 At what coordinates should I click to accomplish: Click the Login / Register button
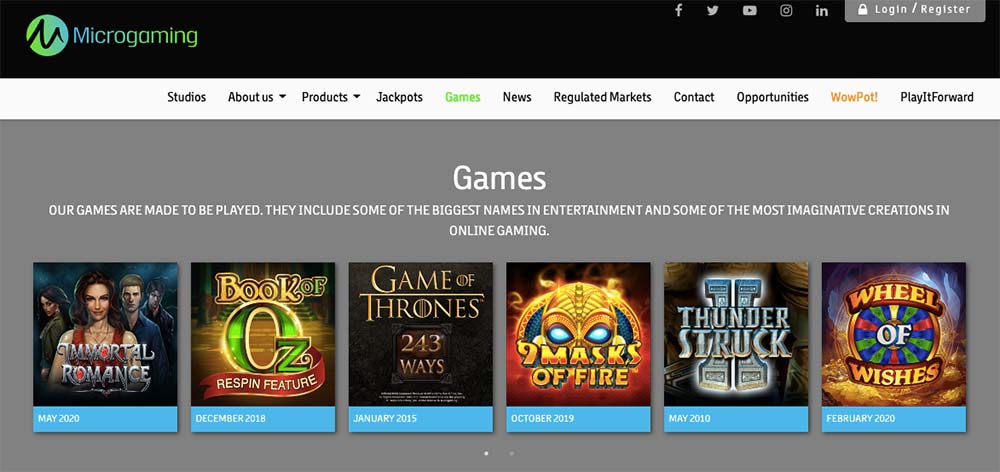pyautogui.click(x=915, y=10)
